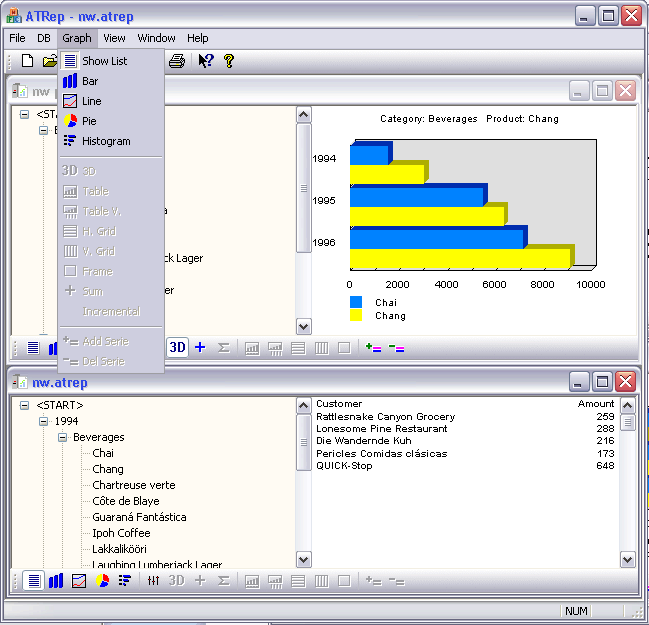The width and height of the screenshot is (649, 625).
Task: Collapse the 1994 node in lower tree
Action: (x=43, y=421)
